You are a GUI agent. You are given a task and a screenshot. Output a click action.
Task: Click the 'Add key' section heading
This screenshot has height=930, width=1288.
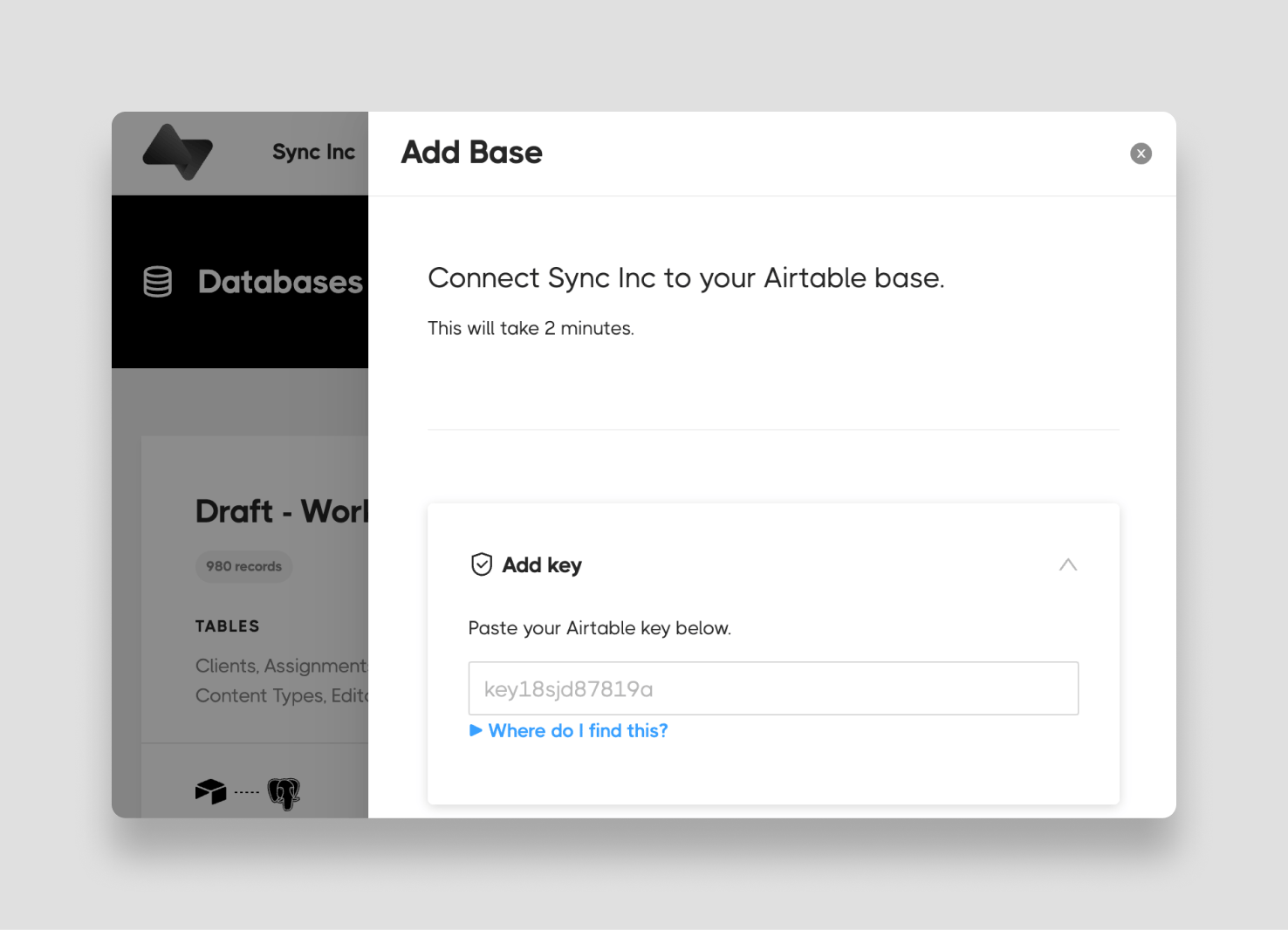point(542,564)
